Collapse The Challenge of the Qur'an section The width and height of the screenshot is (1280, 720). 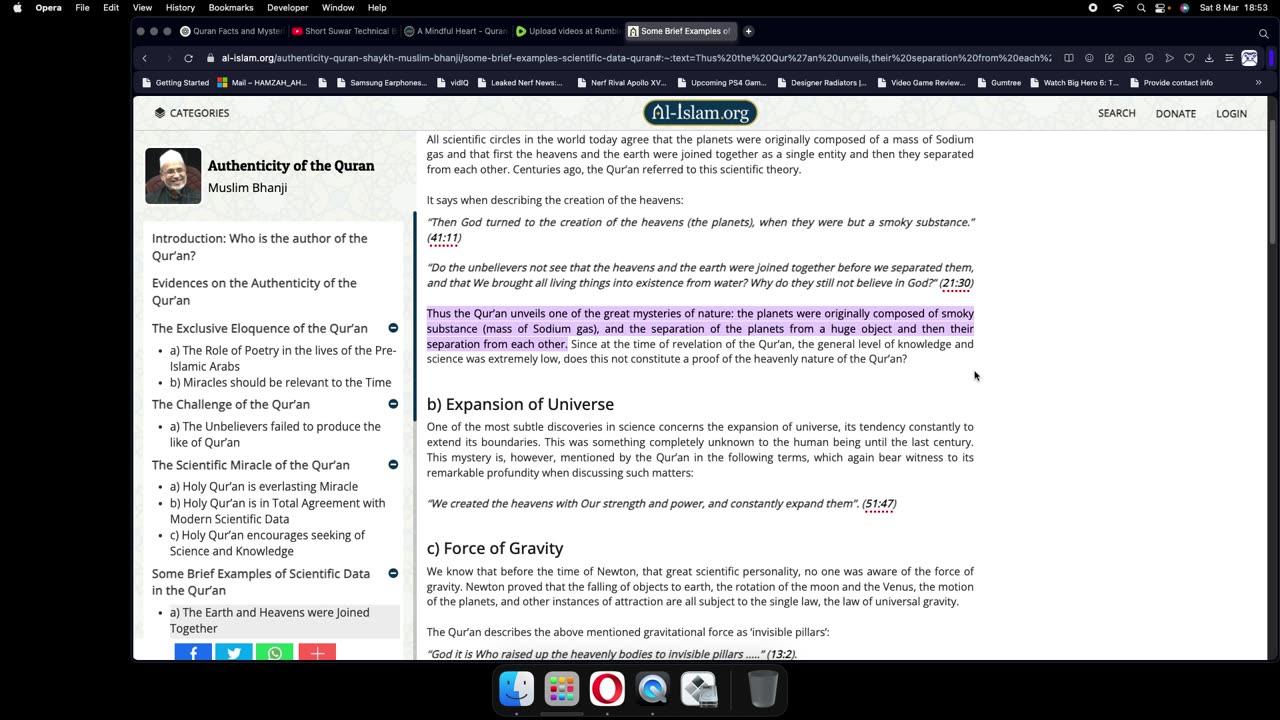[x=393, y=404]
